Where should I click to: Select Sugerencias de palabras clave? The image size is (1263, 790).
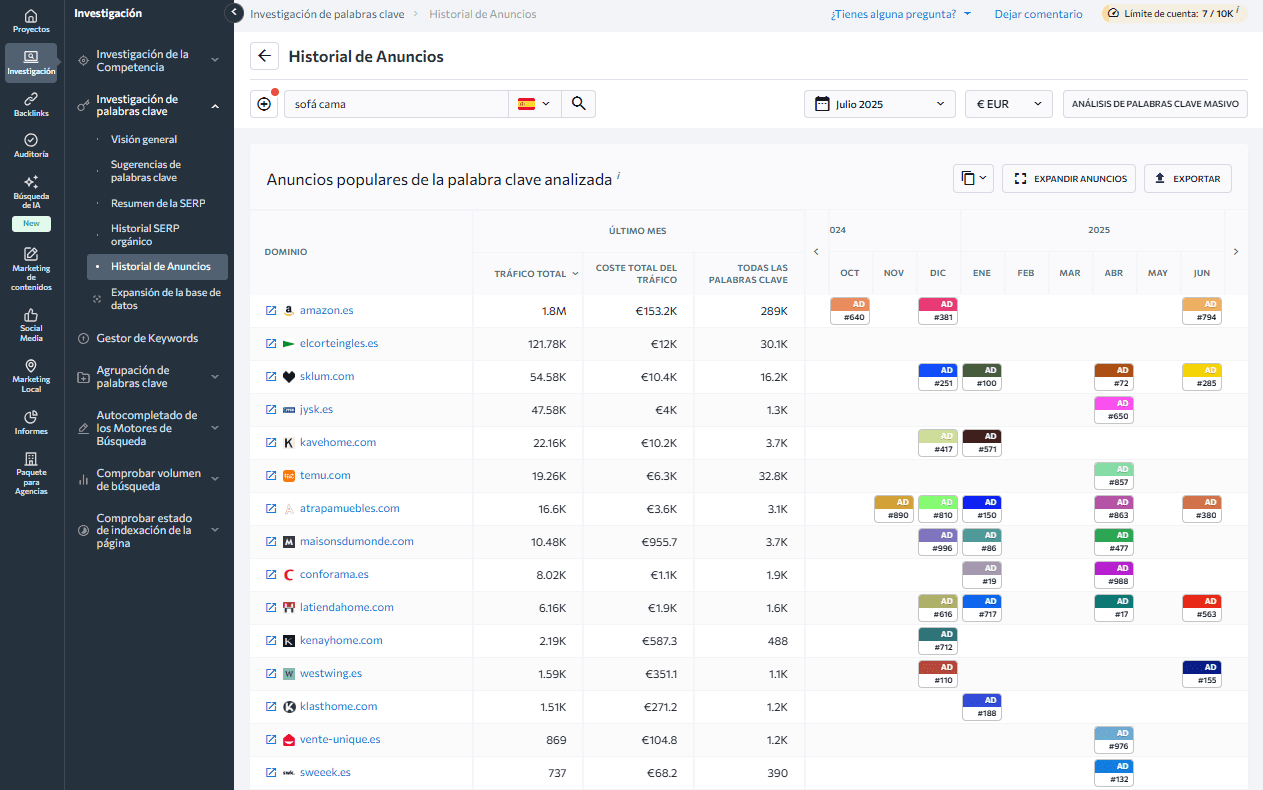[146, 171]
